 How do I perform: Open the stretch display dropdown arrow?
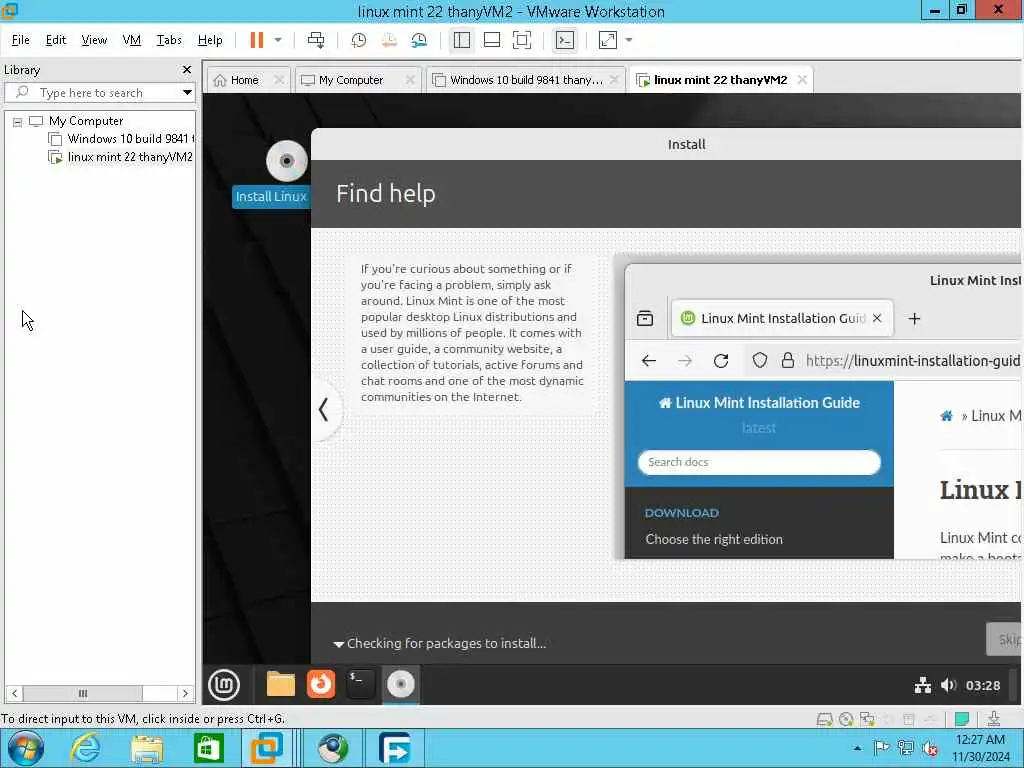[x=629, y=40]
